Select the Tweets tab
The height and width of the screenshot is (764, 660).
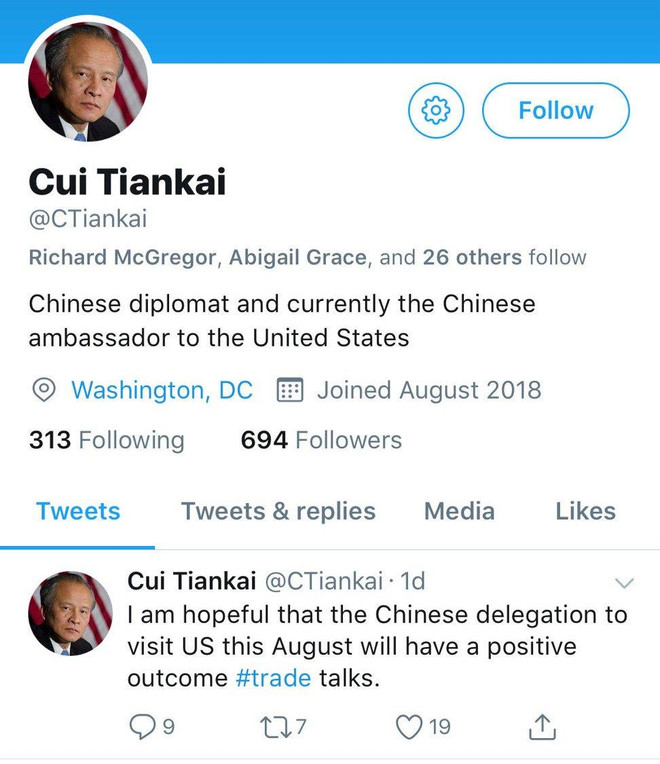(78, 511)
